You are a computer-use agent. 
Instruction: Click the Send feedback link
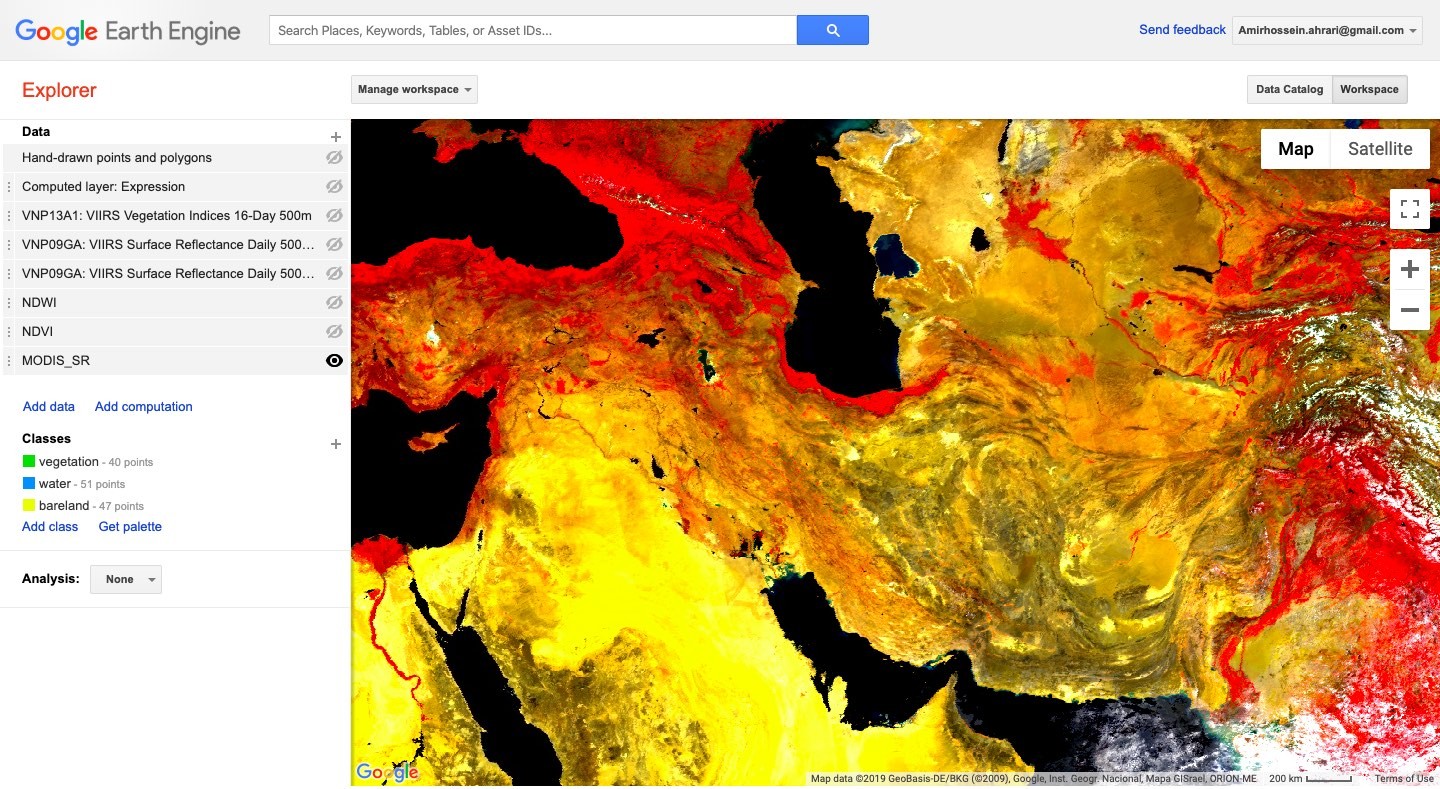pyautogui.click(x=1182, y=30)
